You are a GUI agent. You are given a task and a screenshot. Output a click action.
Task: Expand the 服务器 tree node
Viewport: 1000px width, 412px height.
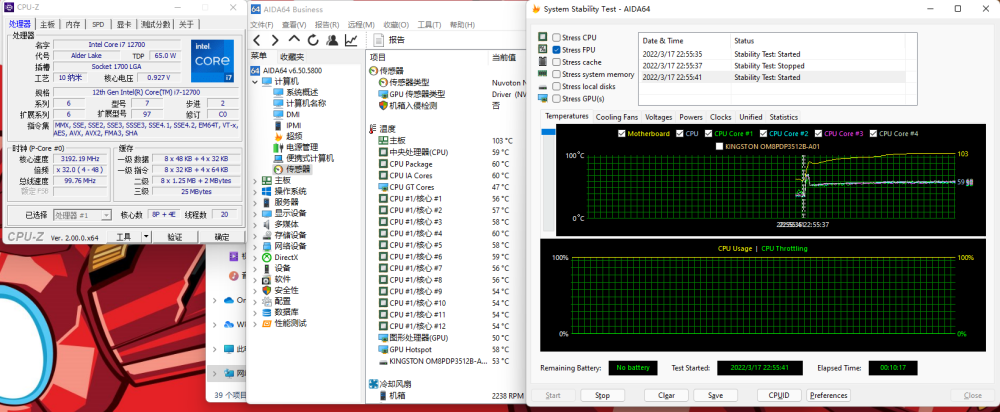click(x=256, y=202)
